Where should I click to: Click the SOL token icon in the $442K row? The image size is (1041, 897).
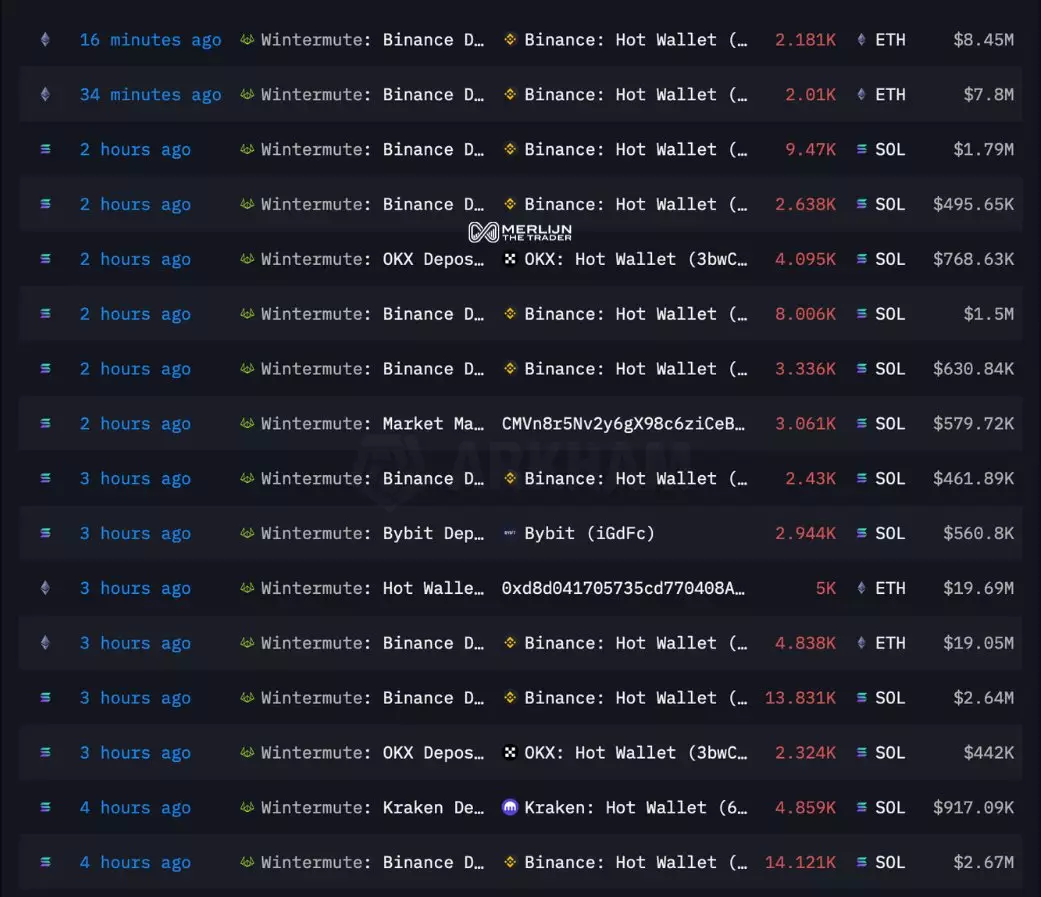(x=862, y=752)
